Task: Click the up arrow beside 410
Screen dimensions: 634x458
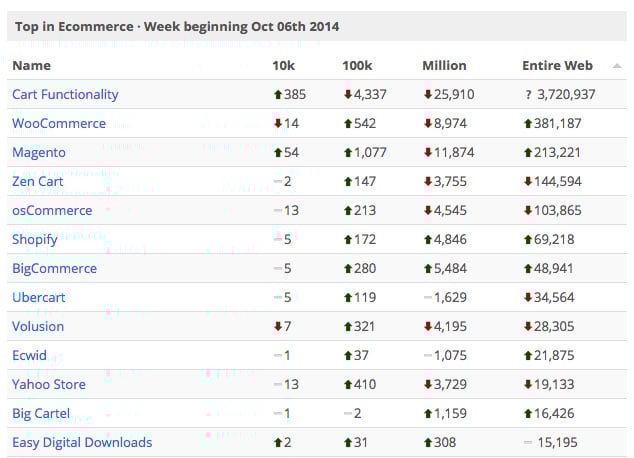Action: pos(348,385)
